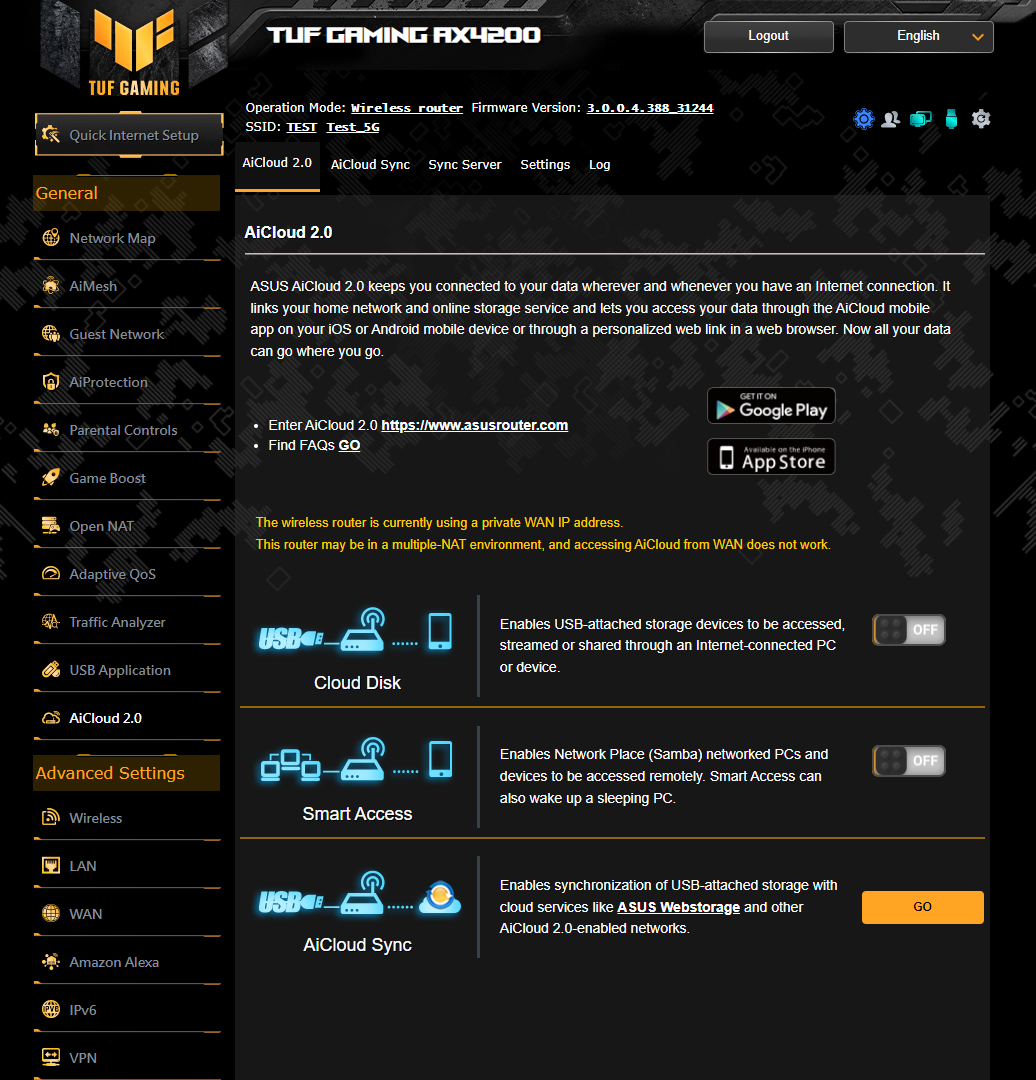Click the Cloud Disk label

358,683
